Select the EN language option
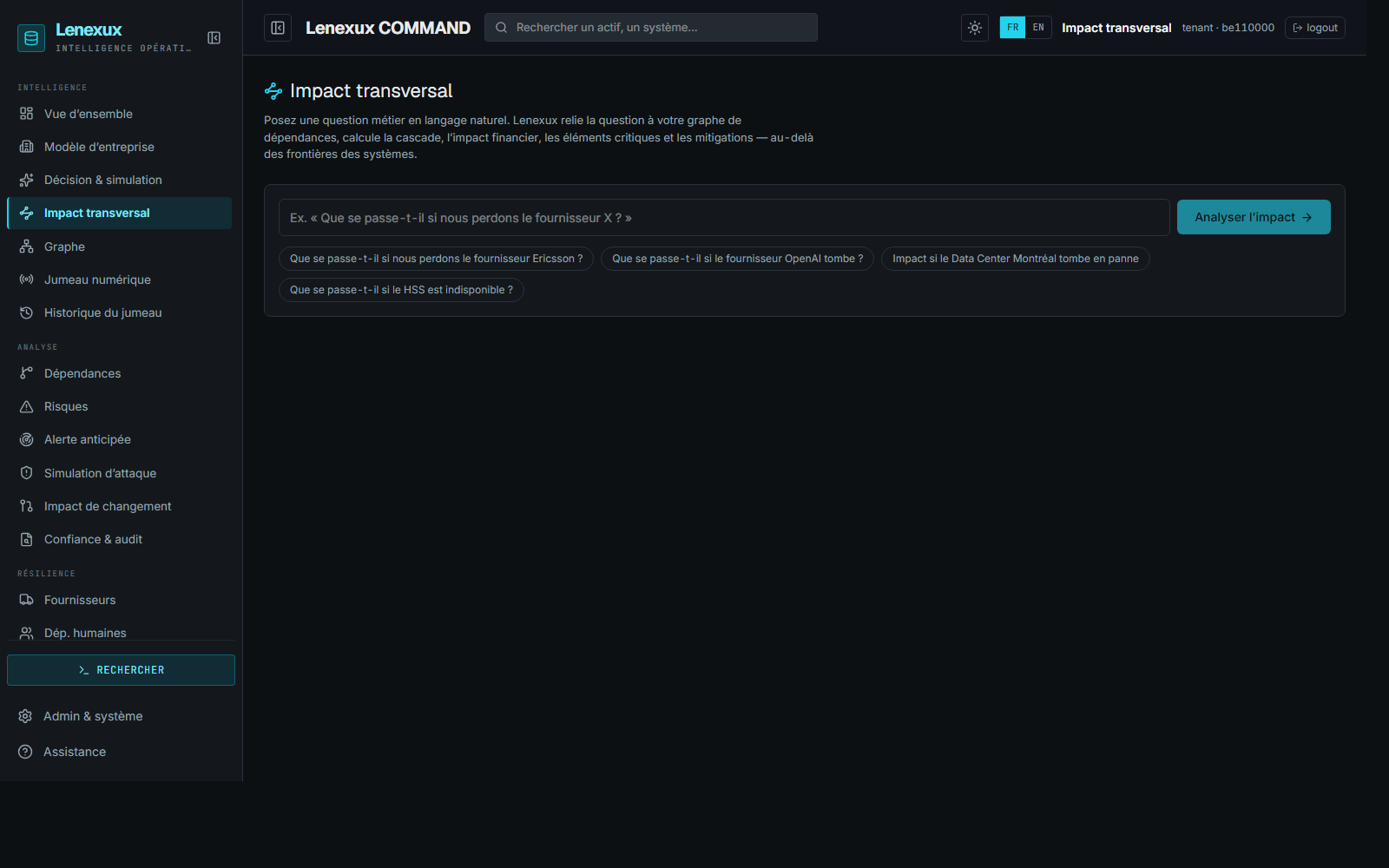The width and height of the screenshot is (1389, 868). click(x=1038, y=28)
